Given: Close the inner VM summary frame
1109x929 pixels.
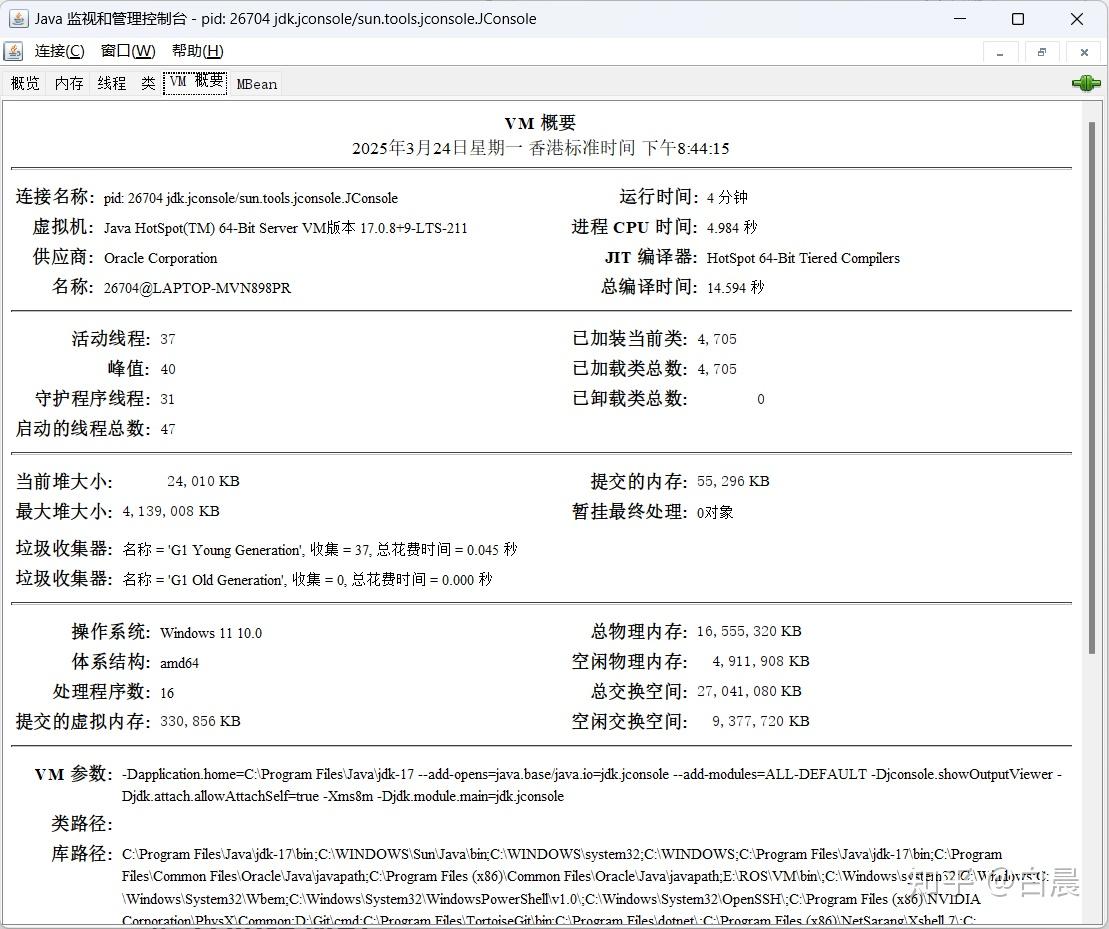Looking at the screenshot, I should [x=1083, y=51].
